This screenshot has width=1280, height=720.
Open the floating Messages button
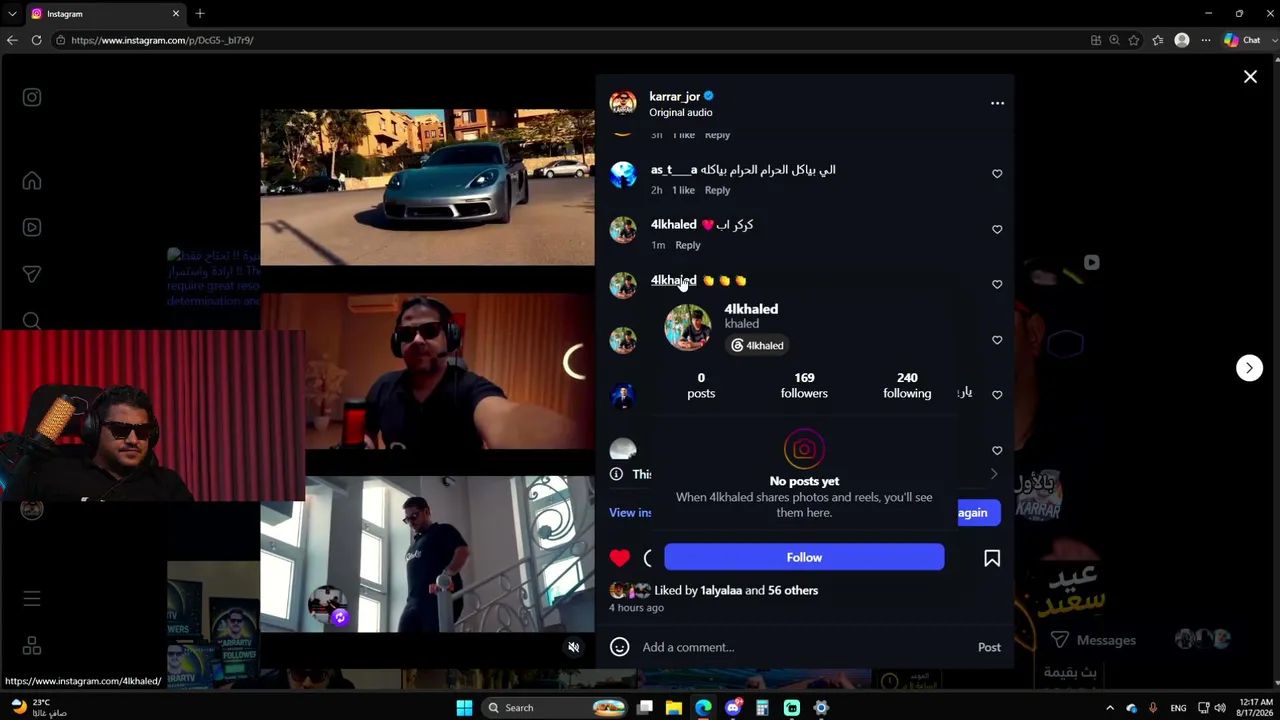tap(1092, 640)
